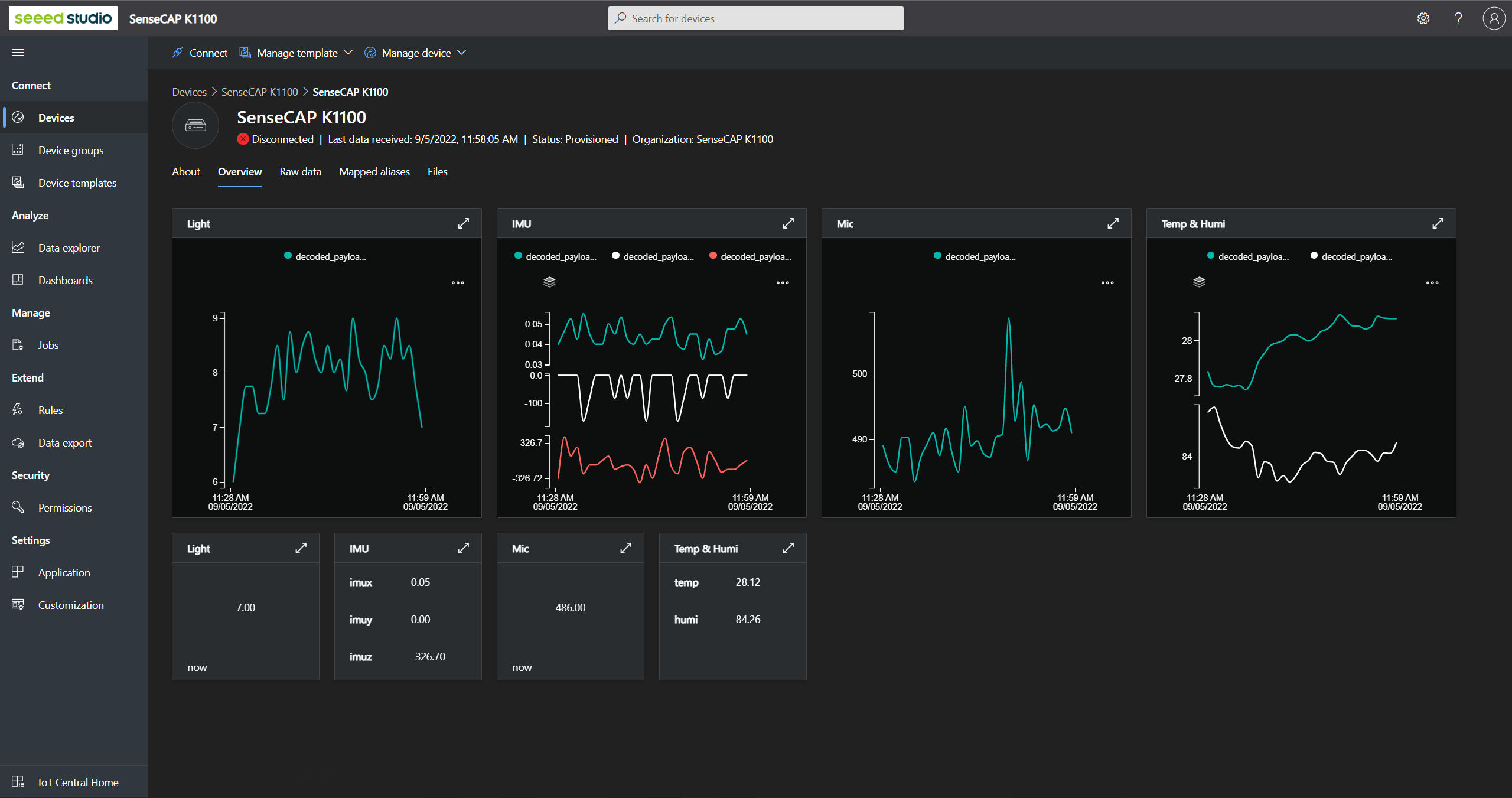The image size is (1512, 798).
Task: Open the settings gear in the top bar
Action: point(1423,18)
